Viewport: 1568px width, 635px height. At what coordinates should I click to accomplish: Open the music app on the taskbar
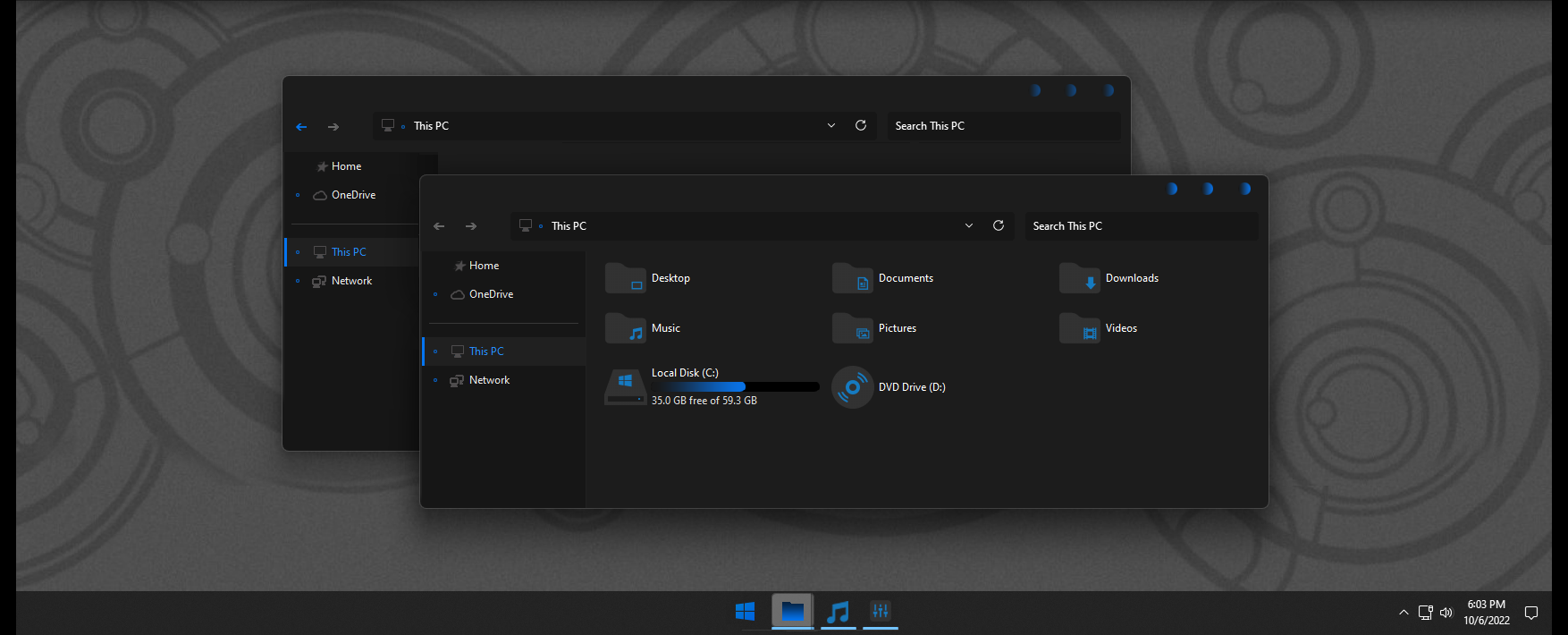pos(838,612)
